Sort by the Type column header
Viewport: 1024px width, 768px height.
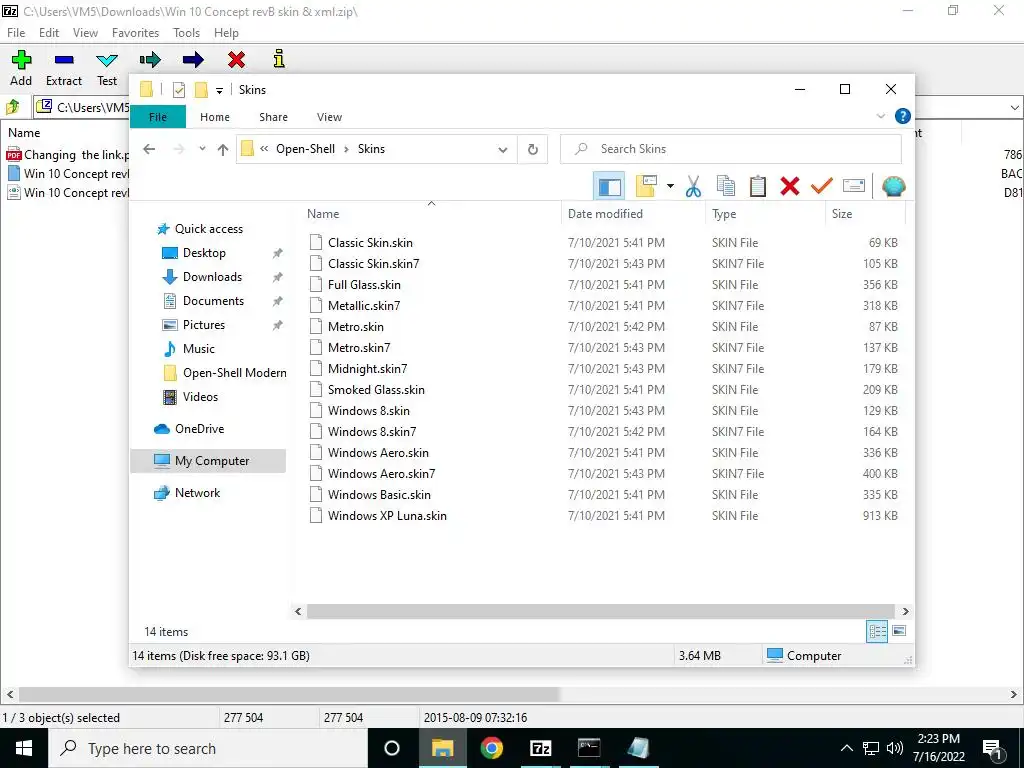tap(765, 214)
